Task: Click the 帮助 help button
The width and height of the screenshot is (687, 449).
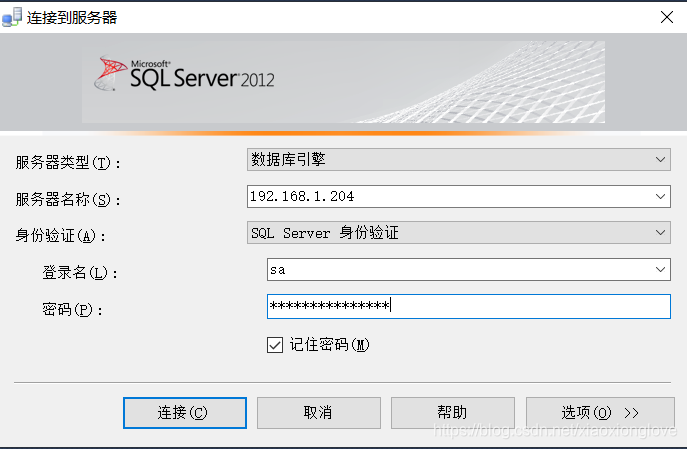Action: point(453,413)
